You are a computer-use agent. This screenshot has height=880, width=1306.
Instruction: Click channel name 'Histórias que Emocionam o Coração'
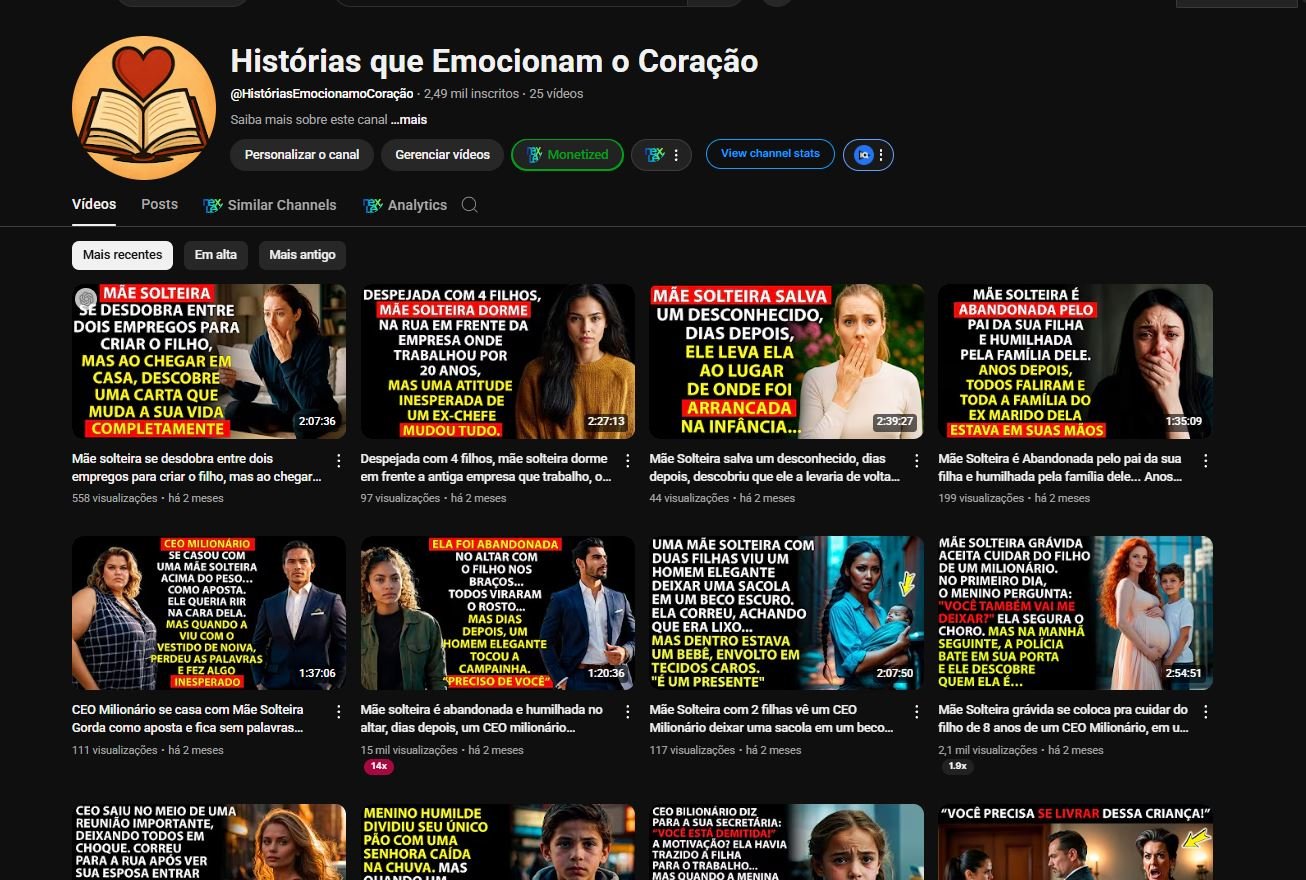point(494,62)
